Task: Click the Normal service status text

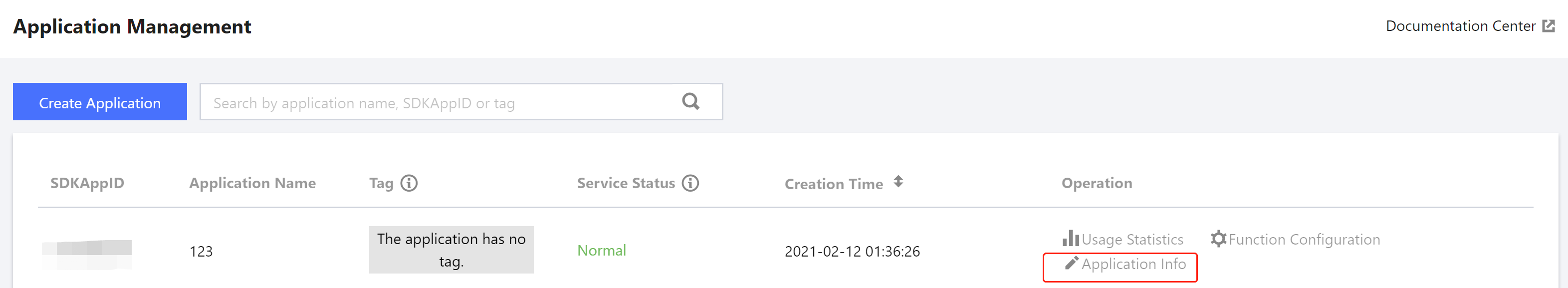Action: click(601, 251)
